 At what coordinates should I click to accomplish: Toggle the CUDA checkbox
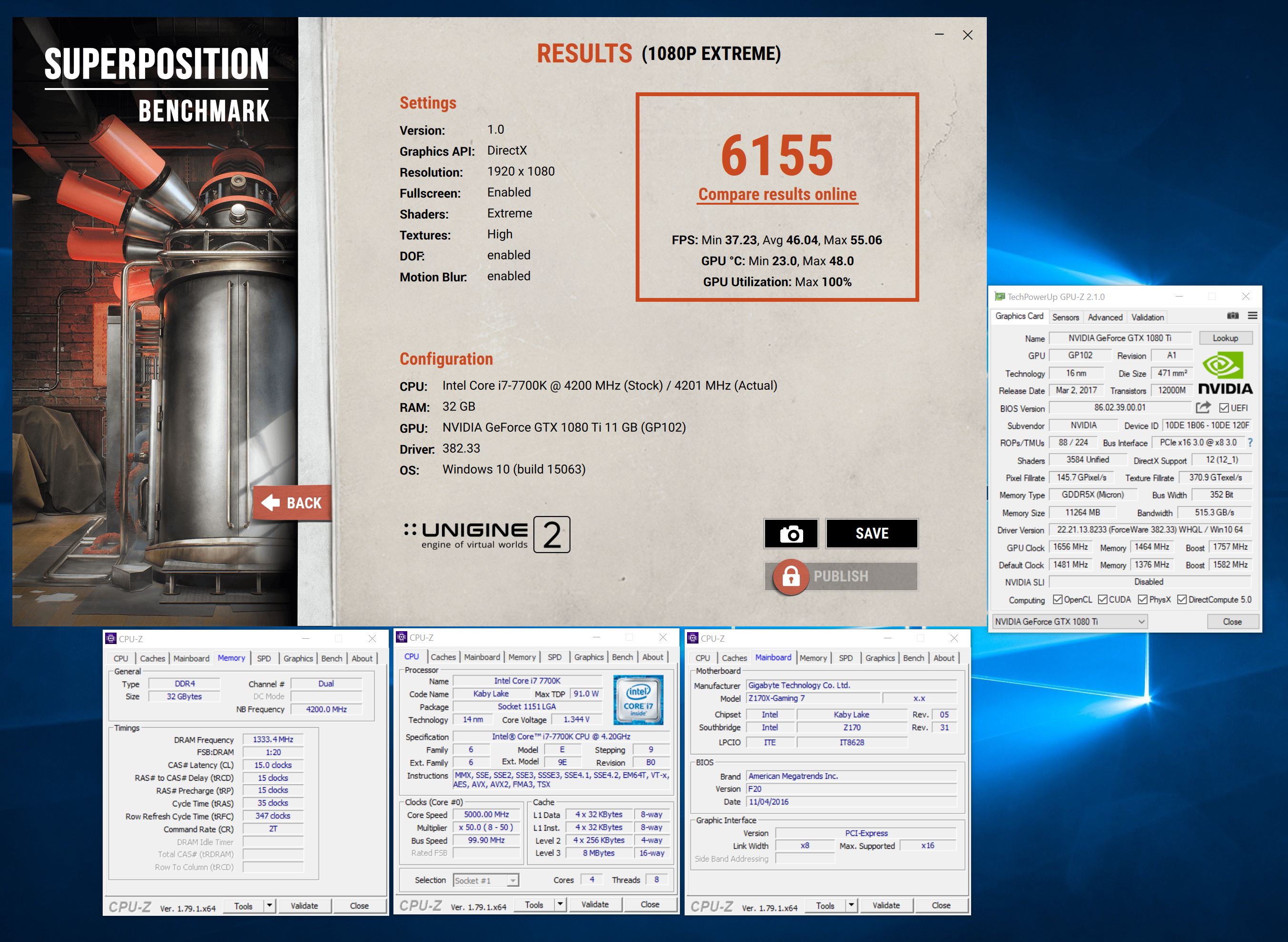1103,599
